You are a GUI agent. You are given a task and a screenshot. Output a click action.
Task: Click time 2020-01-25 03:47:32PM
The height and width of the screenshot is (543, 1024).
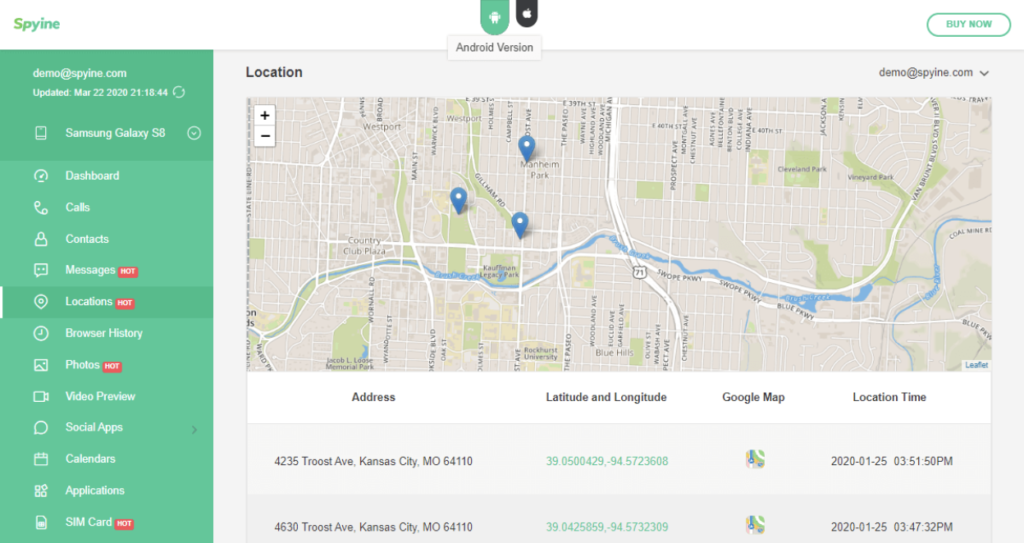[x=891, y=527]
